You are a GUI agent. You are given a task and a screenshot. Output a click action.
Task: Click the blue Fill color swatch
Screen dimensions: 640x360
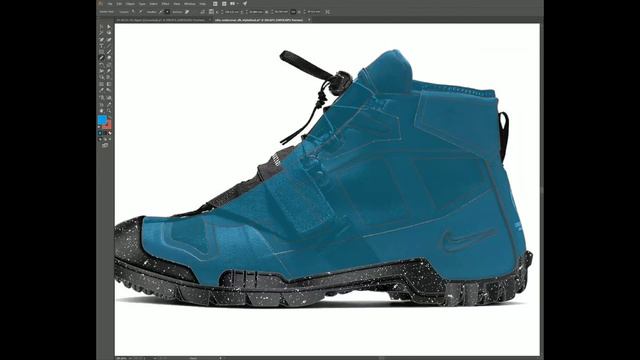tap(102, 120)
